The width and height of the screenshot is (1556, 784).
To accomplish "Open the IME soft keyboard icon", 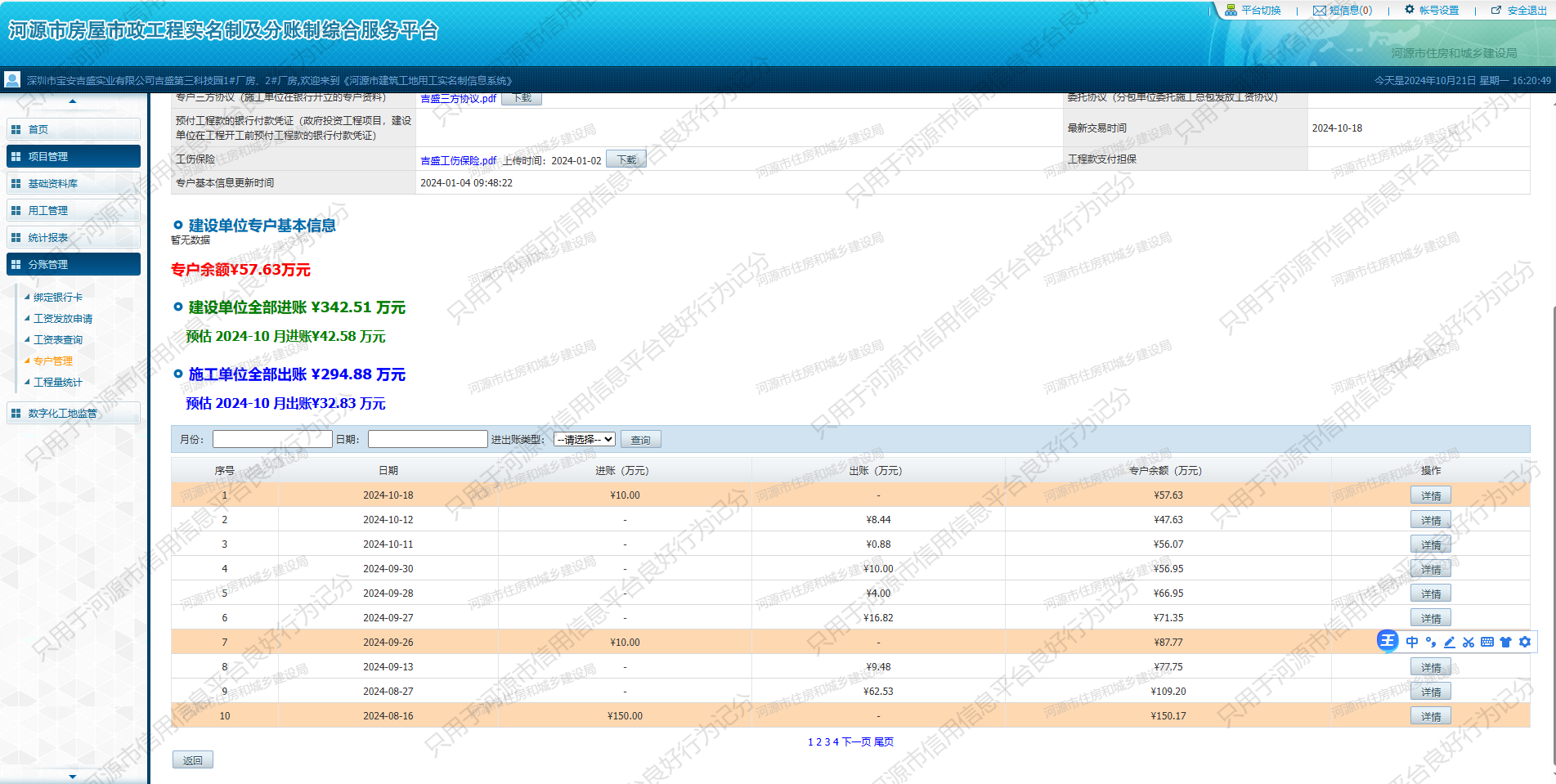I will pyautogui.click(x=1487, y=642).
